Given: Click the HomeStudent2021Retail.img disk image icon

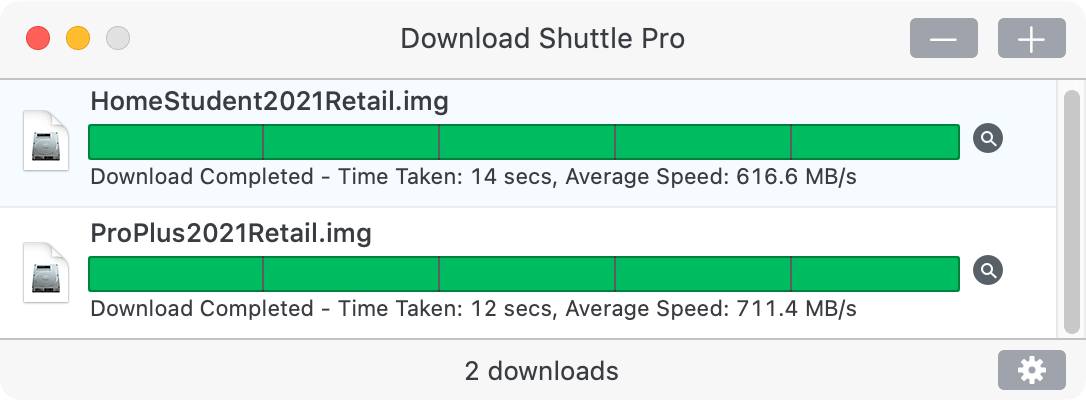Looking at the screenshot, I should [x=47, y=143].
